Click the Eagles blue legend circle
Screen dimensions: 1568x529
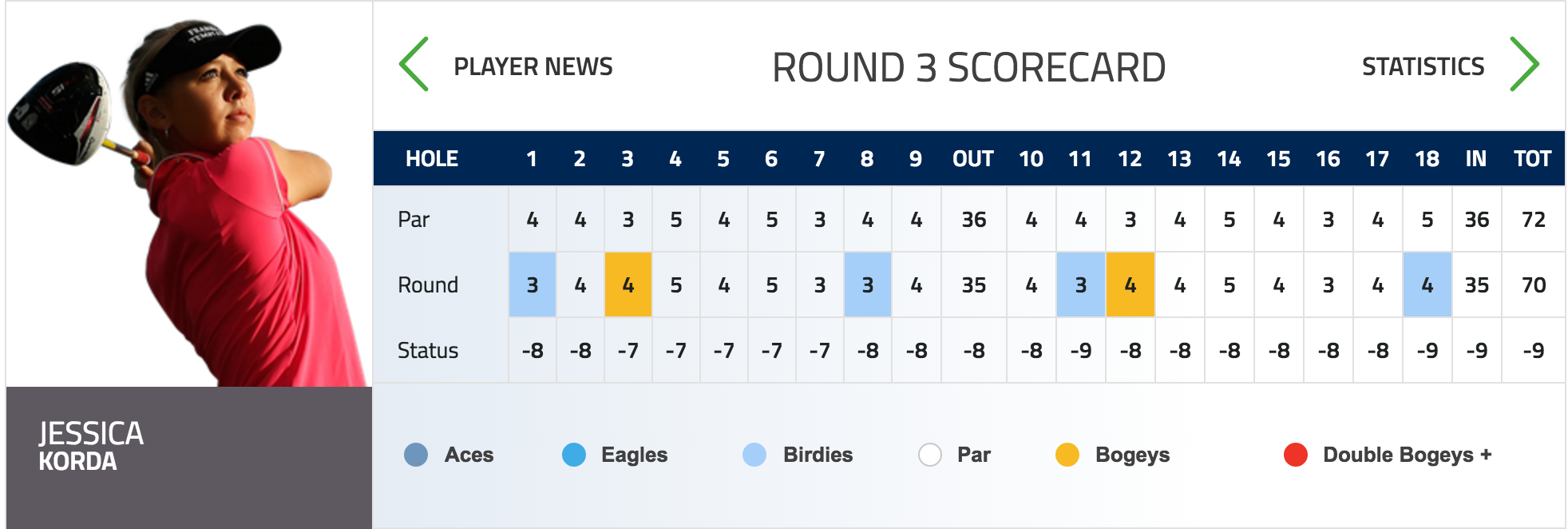point(574,455)
